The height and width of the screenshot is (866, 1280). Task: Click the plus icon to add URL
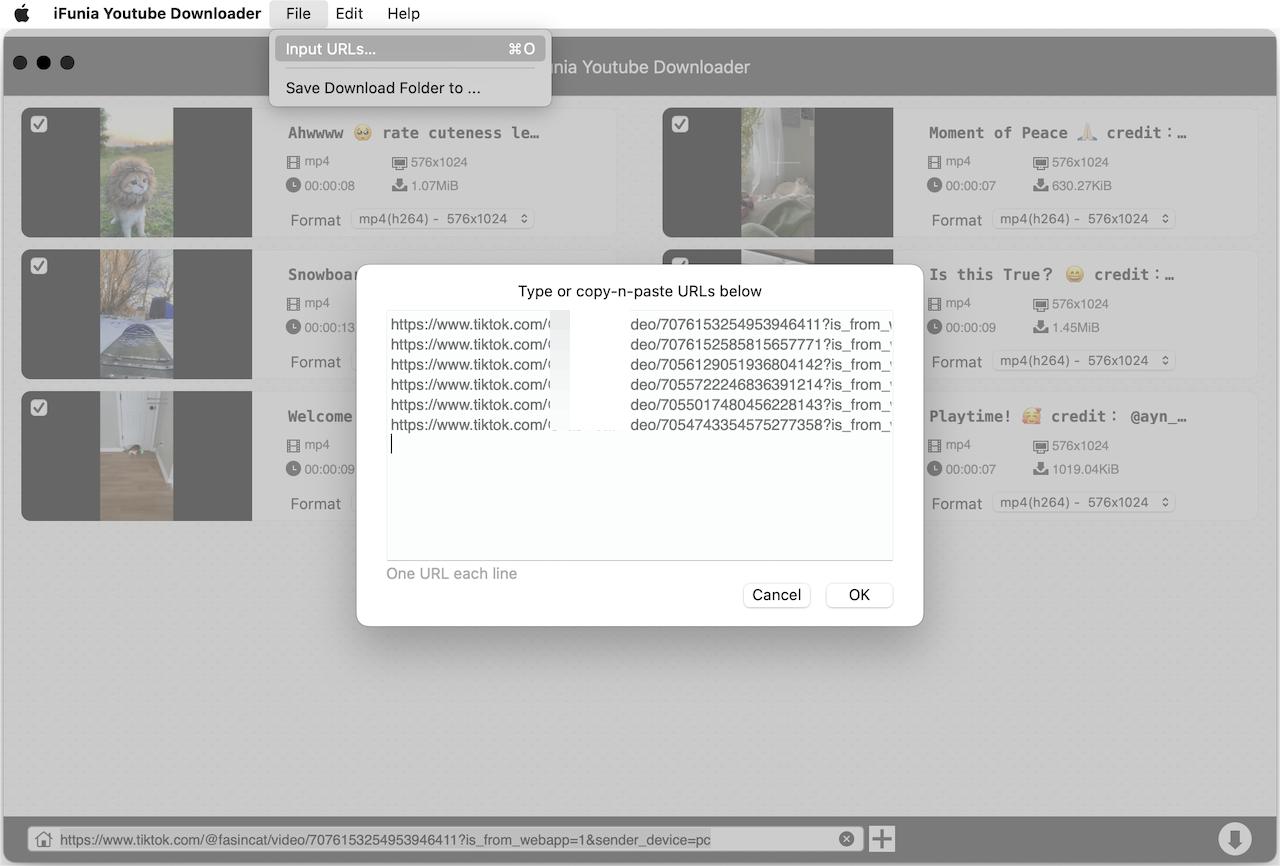pos(881,839)
